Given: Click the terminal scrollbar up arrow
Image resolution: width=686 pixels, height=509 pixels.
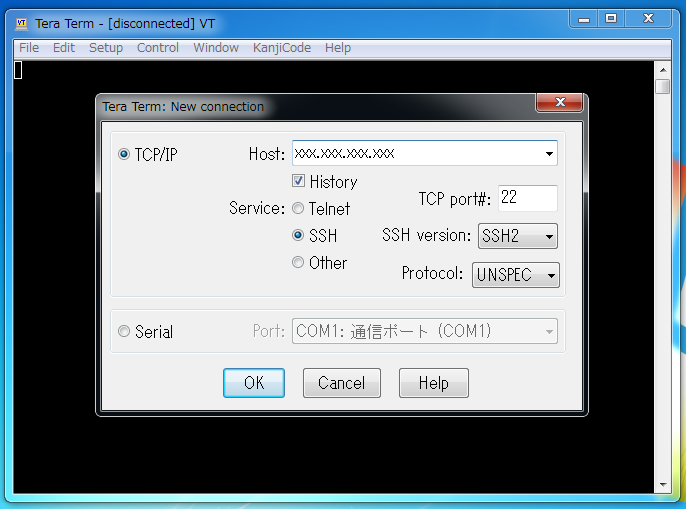Looking at the screenshot, I should point(663,70).
